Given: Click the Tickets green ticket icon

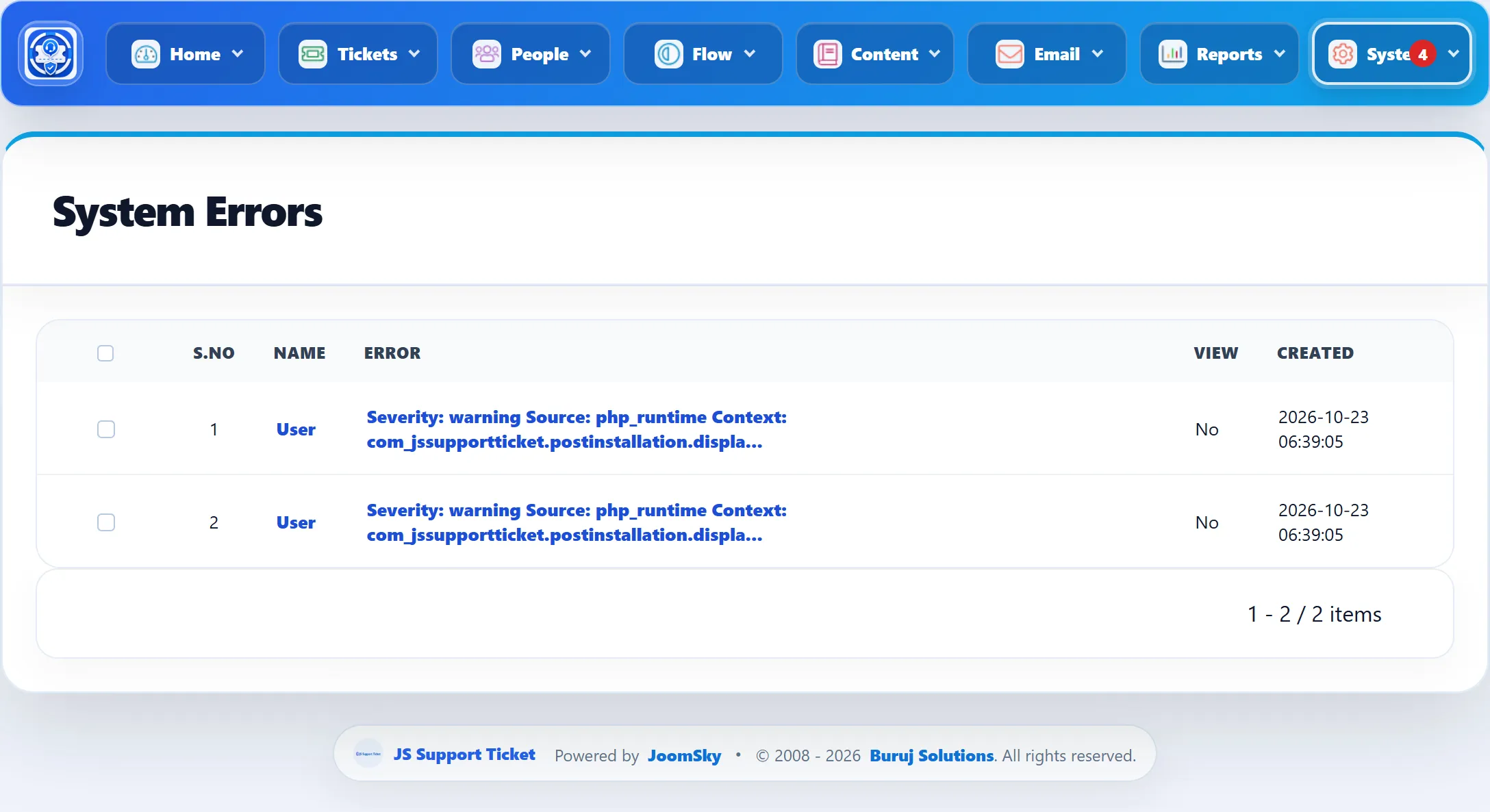Looking at the screenshot, I should 313,54.
